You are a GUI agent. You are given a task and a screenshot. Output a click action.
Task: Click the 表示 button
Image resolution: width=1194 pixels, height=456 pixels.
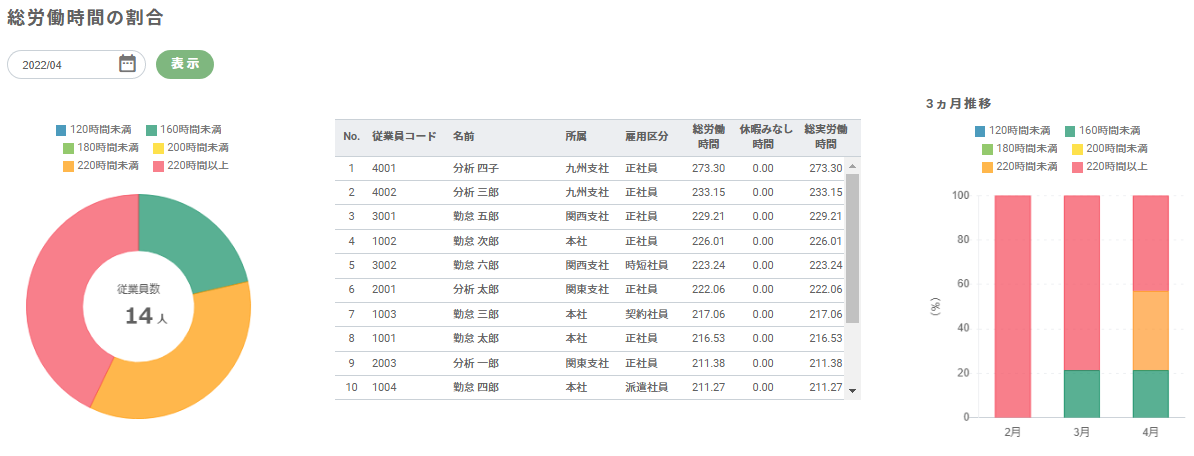point(185,65)
